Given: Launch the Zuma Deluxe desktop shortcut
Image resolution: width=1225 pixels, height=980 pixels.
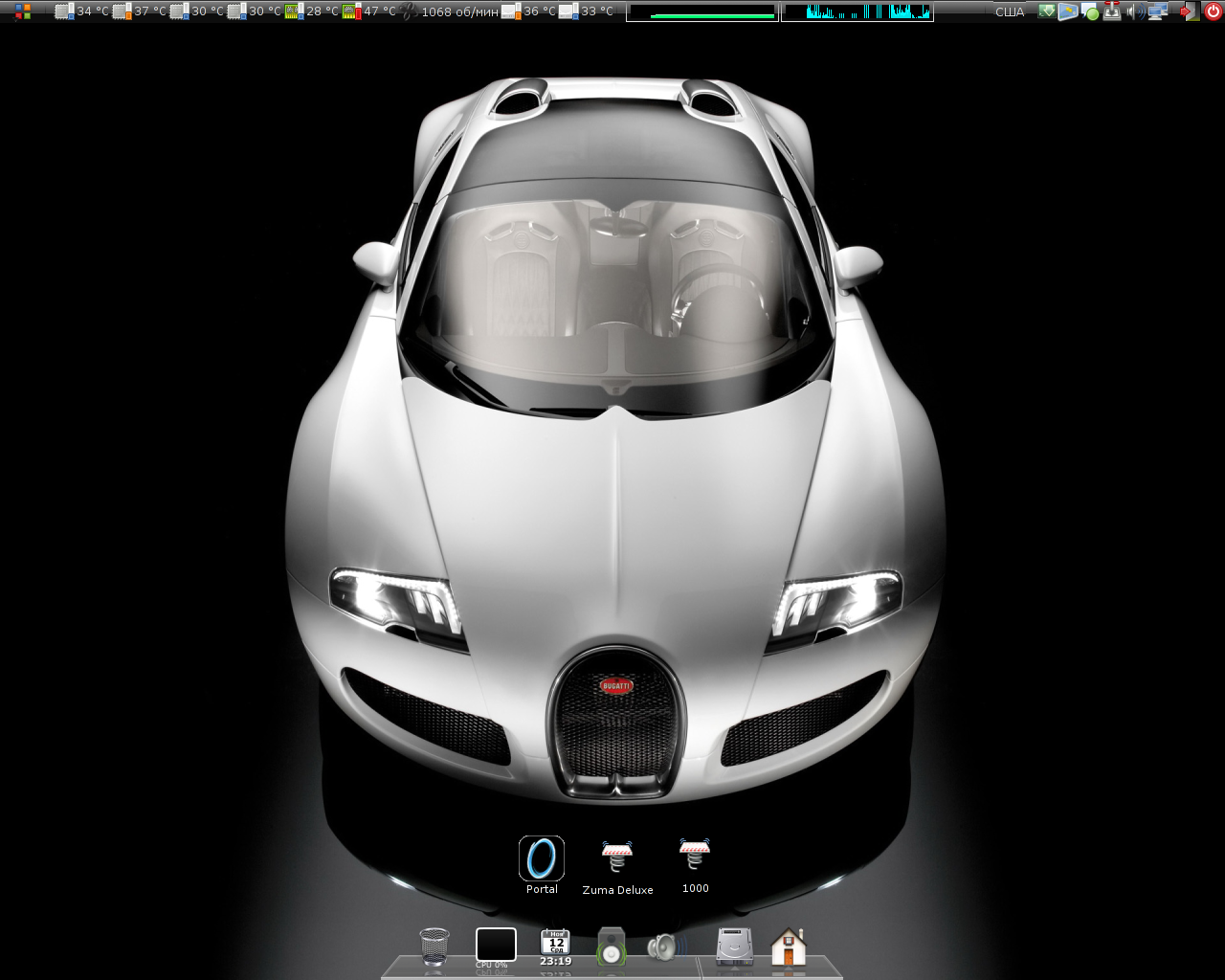Looking at the screenshot, I should [617, 866].
